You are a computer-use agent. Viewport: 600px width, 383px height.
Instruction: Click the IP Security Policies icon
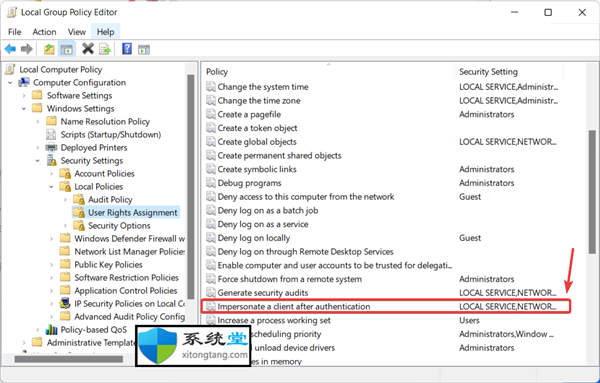tap(65, 303)
